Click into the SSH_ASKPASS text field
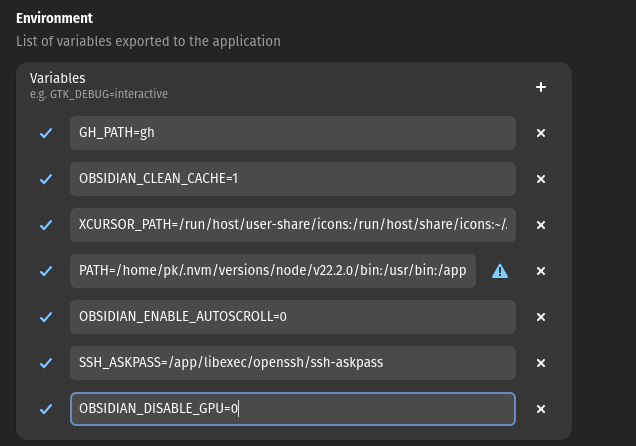 tap(292, 363)
